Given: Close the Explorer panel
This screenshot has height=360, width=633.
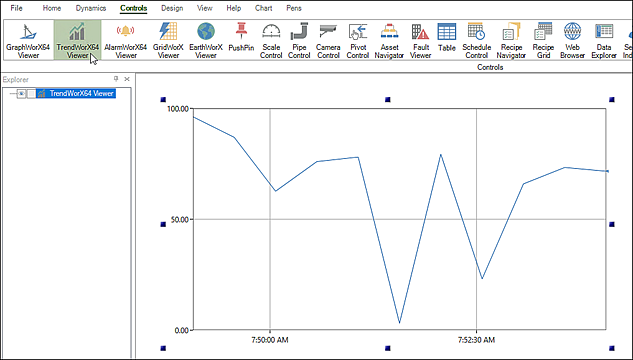Looking at the screenshot, I should point(127,79).
